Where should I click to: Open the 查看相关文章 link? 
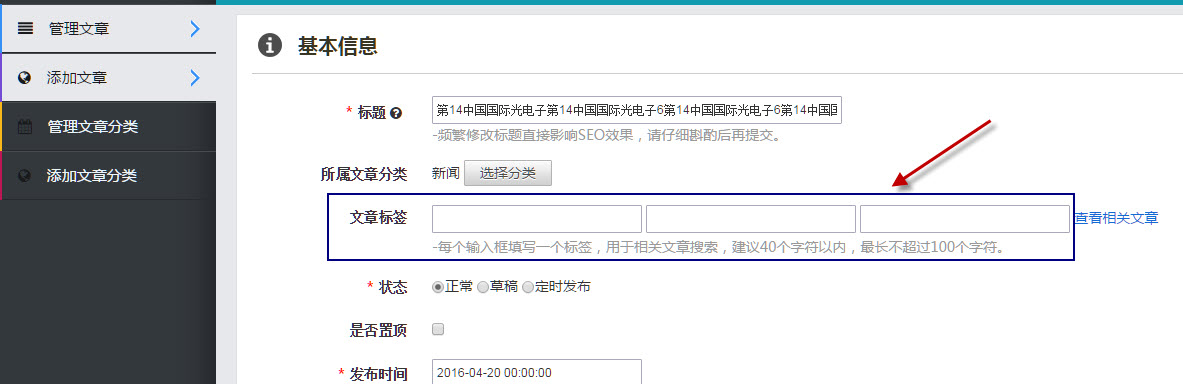1117,219
